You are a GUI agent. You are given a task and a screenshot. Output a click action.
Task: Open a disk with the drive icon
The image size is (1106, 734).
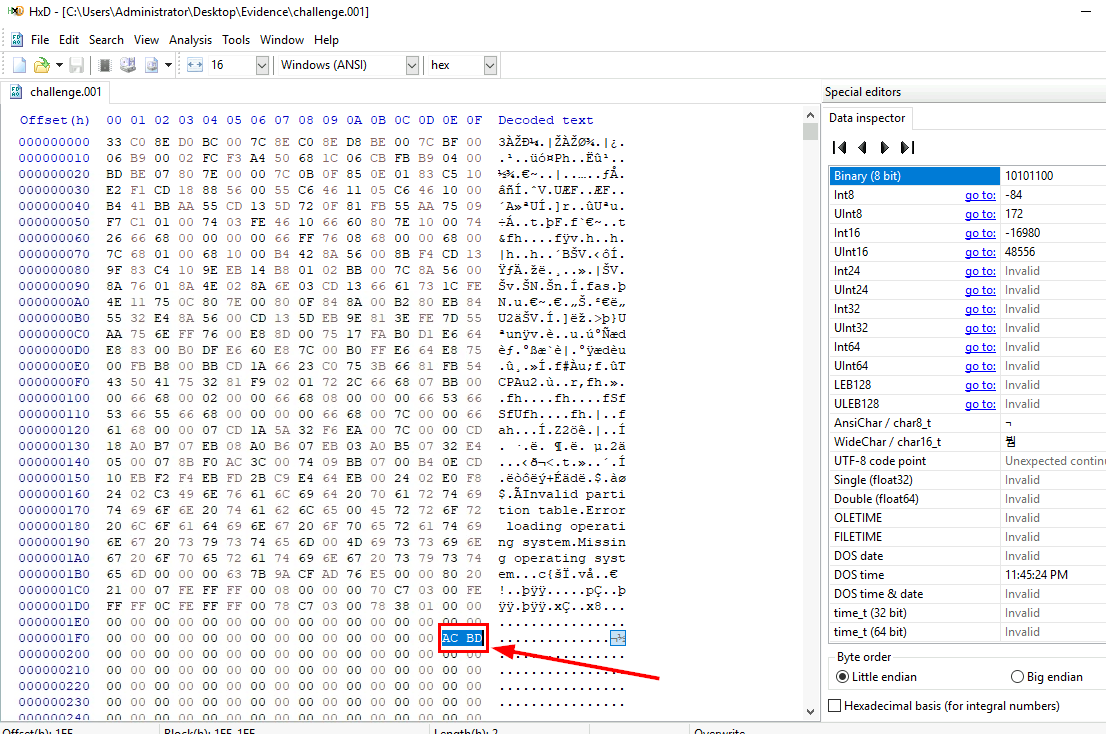point(128,66)
